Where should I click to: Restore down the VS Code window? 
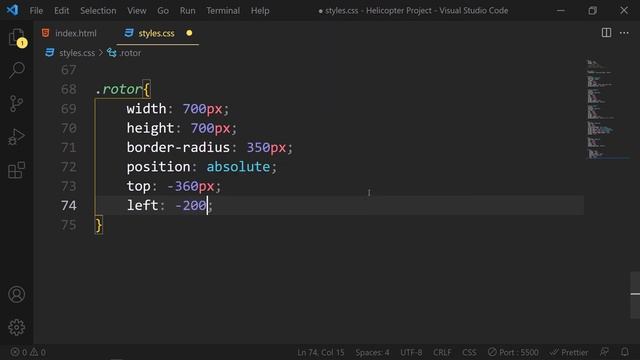coord(592,10)
